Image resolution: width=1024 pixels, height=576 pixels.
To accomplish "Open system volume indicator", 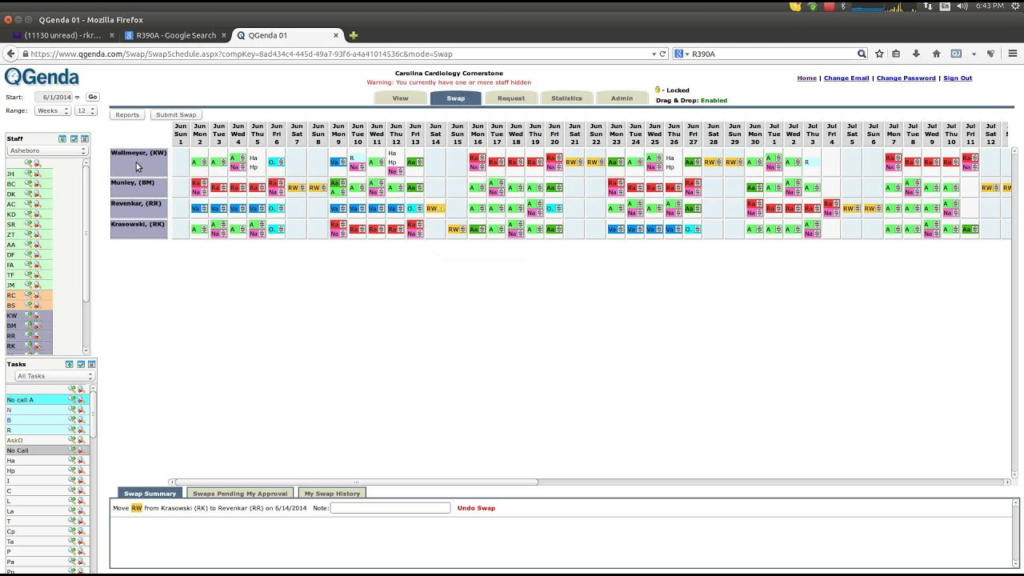I will (962, 6).
